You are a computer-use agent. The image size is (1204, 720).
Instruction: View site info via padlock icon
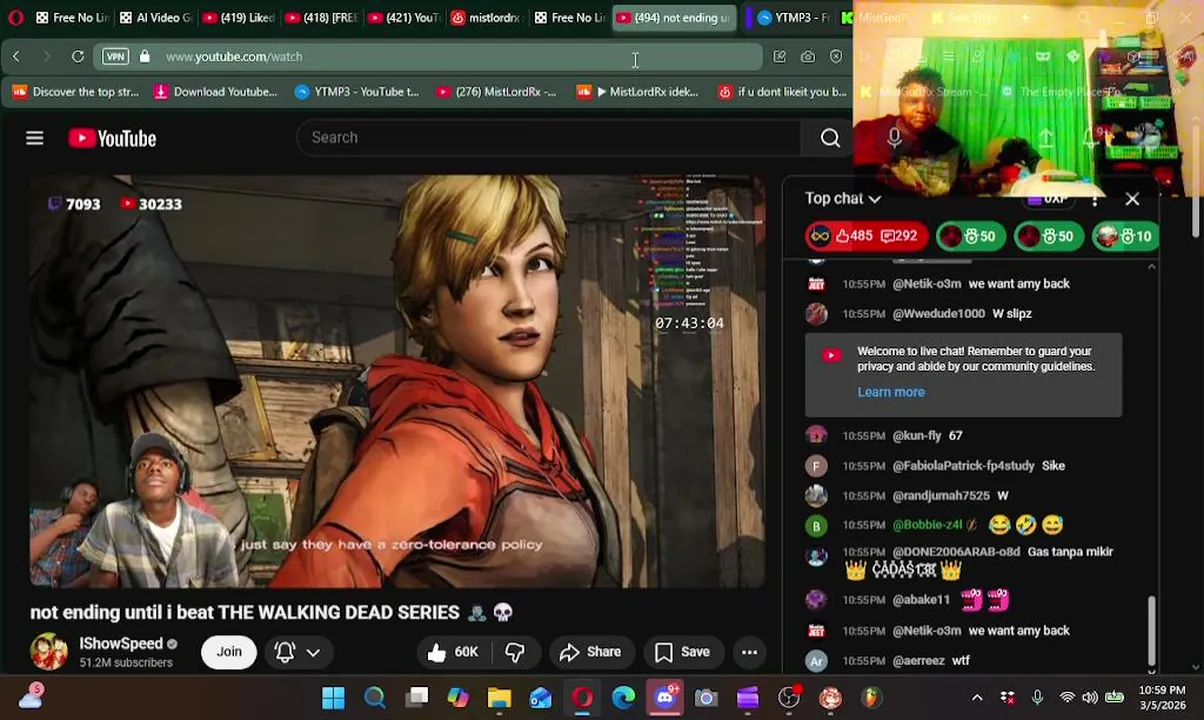coord(145,56)
